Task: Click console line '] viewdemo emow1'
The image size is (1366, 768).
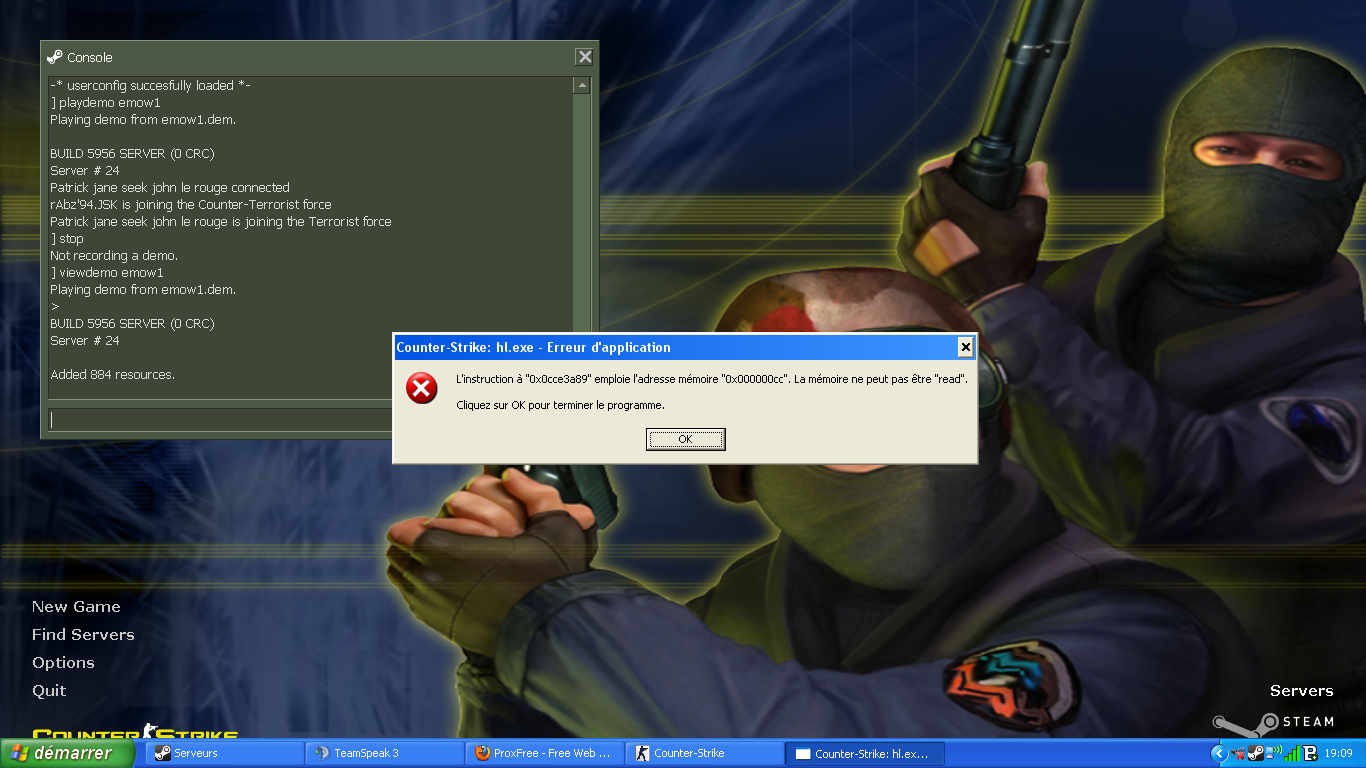Action: [106, 273]
